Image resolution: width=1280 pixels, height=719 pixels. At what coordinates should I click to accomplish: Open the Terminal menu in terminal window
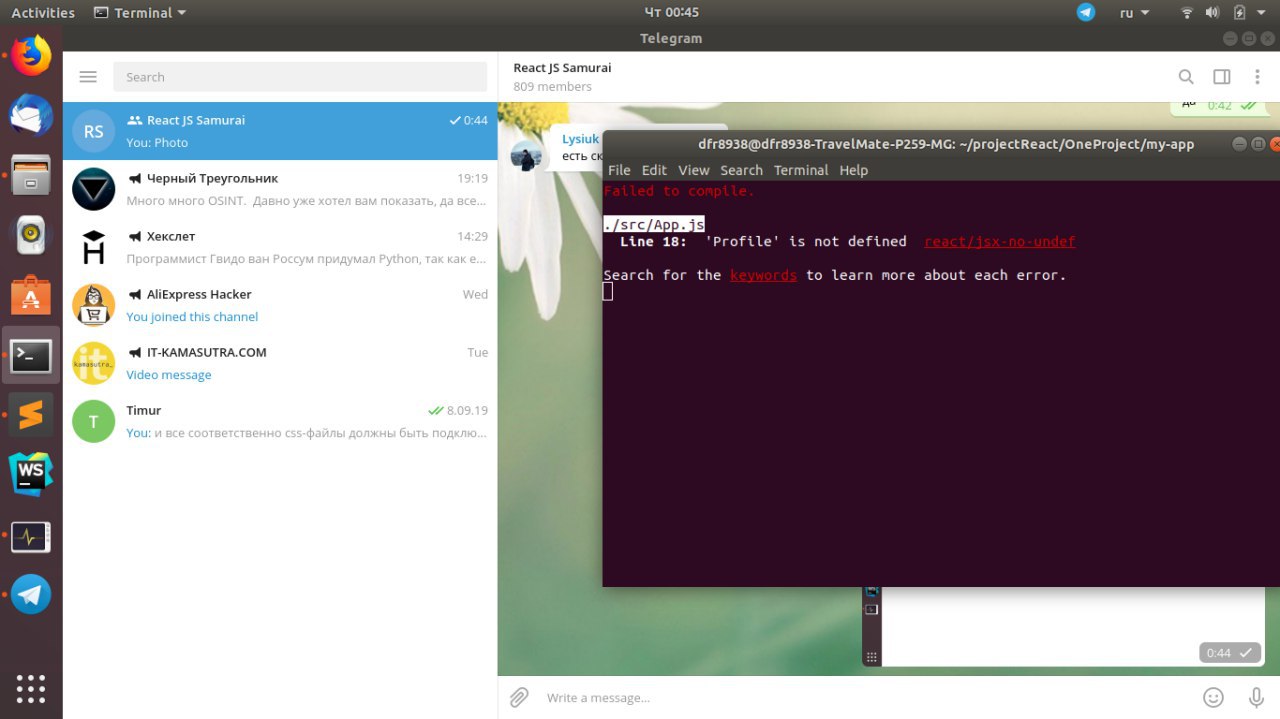(x=801, y=170)
